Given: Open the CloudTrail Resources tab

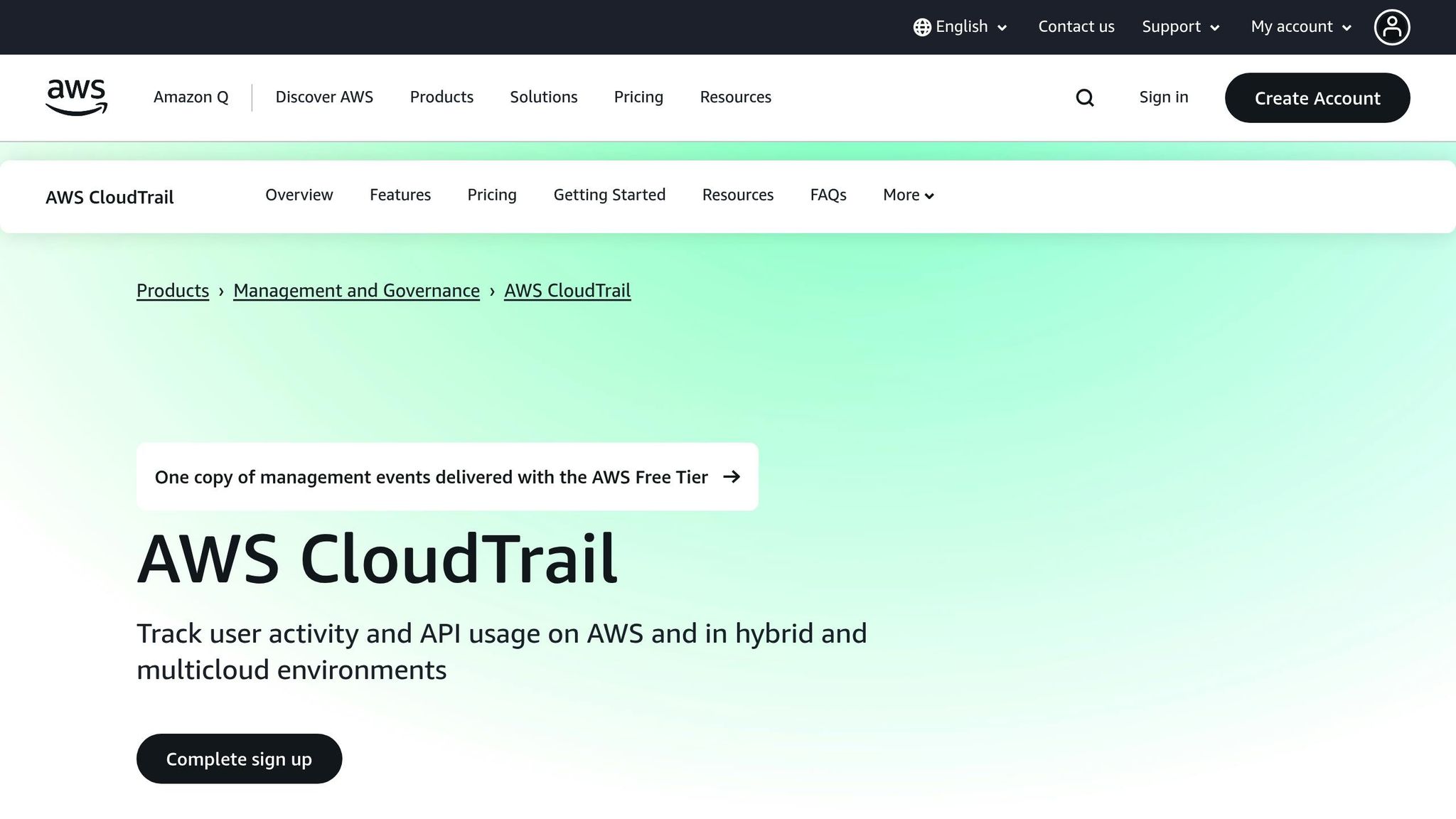Looking at the screenshot, I should [738, 195].
